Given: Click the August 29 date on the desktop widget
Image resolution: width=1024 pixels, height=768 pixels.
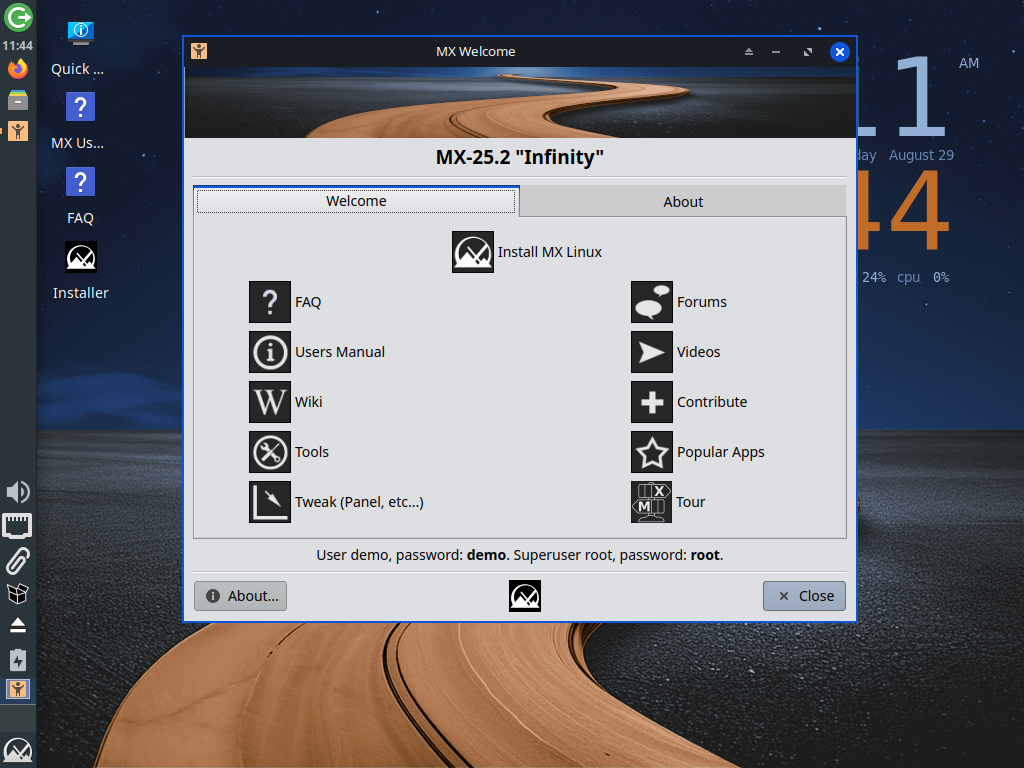Looking at the screenshot, I should tap(921, 155).
